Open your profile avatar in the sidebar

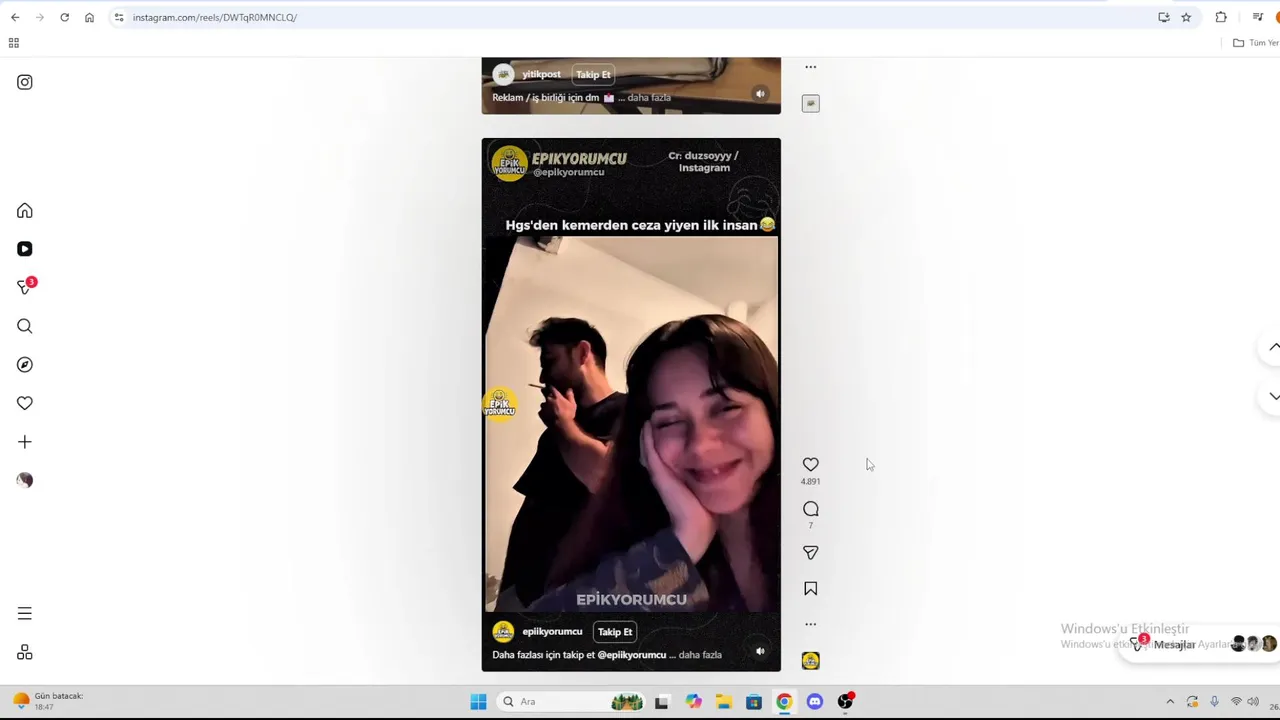pyautogui.click(x=25, y=480)
